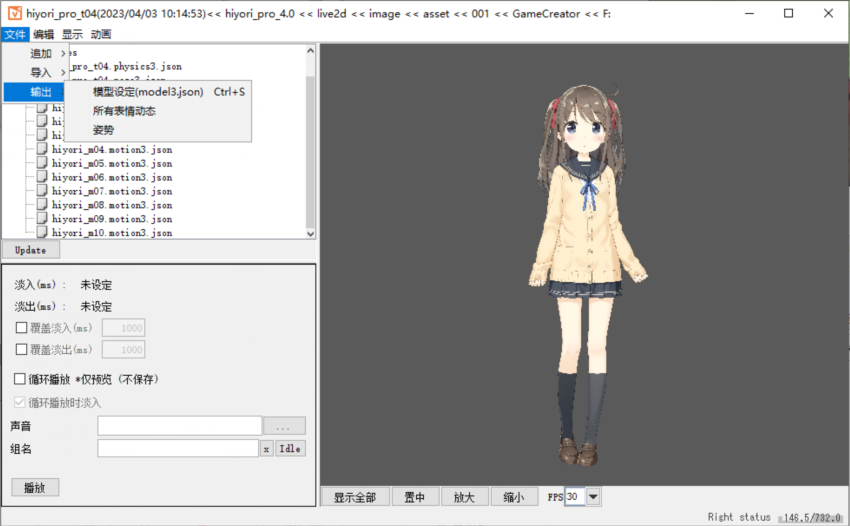Choose 姿势 export option
Screen dimensions: 850x526
[158, 130]
